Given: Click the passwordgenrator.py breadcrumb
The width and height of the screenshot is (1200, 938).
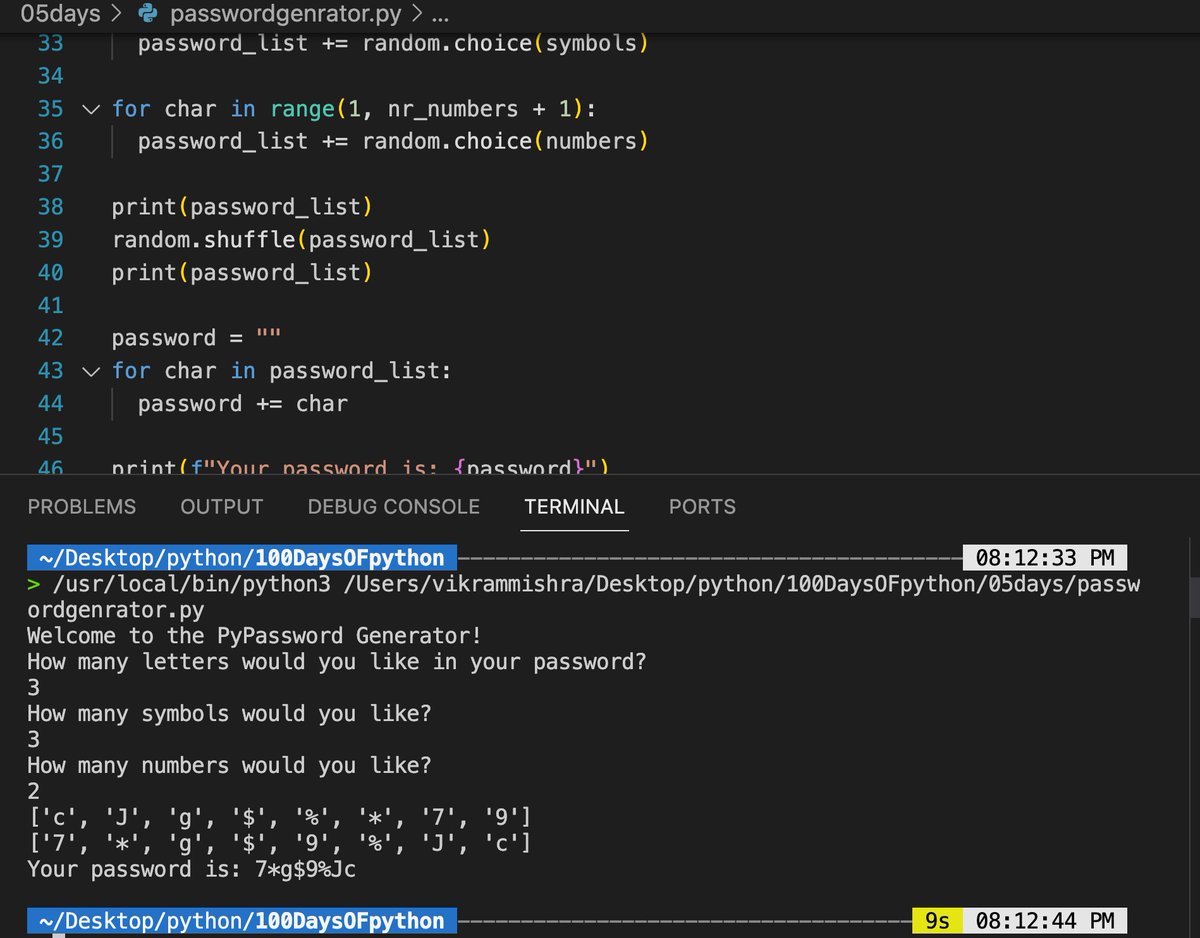Looking at the screenshot, I should 285,14.
